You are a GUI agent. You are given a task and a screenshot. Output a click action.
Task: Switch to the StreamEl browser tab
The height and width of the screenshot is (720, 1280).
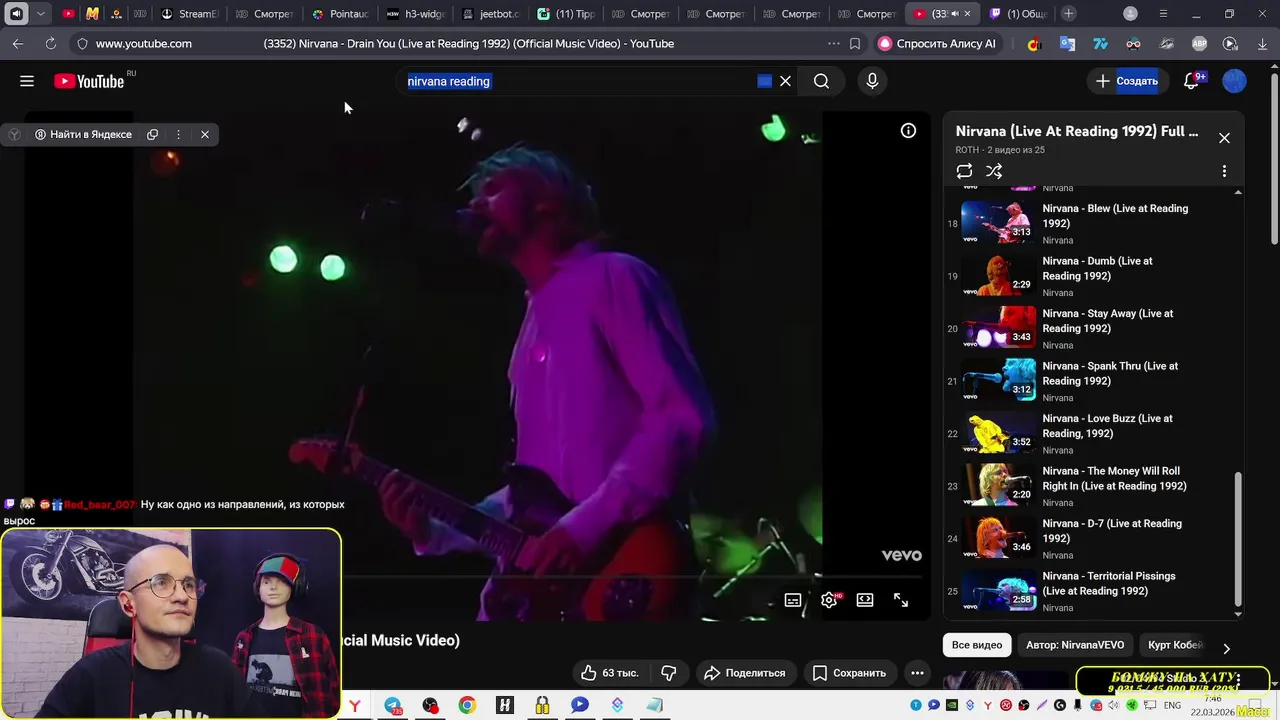189,14
